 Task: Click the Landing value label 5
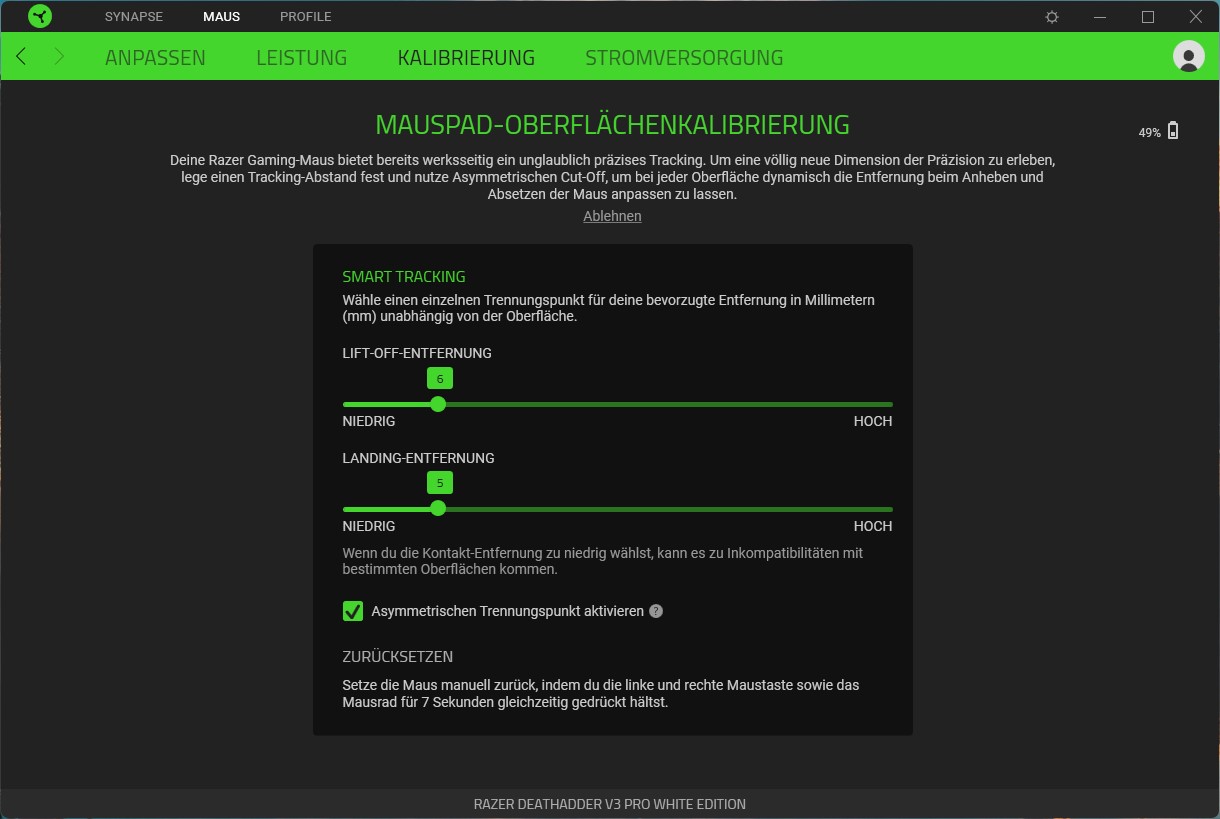[x=440, y=483]
